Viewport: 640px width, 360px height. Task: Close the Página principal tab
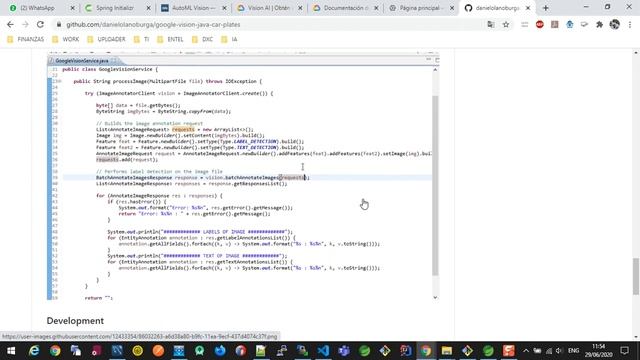pyautogui.click(x=452, y=8)
